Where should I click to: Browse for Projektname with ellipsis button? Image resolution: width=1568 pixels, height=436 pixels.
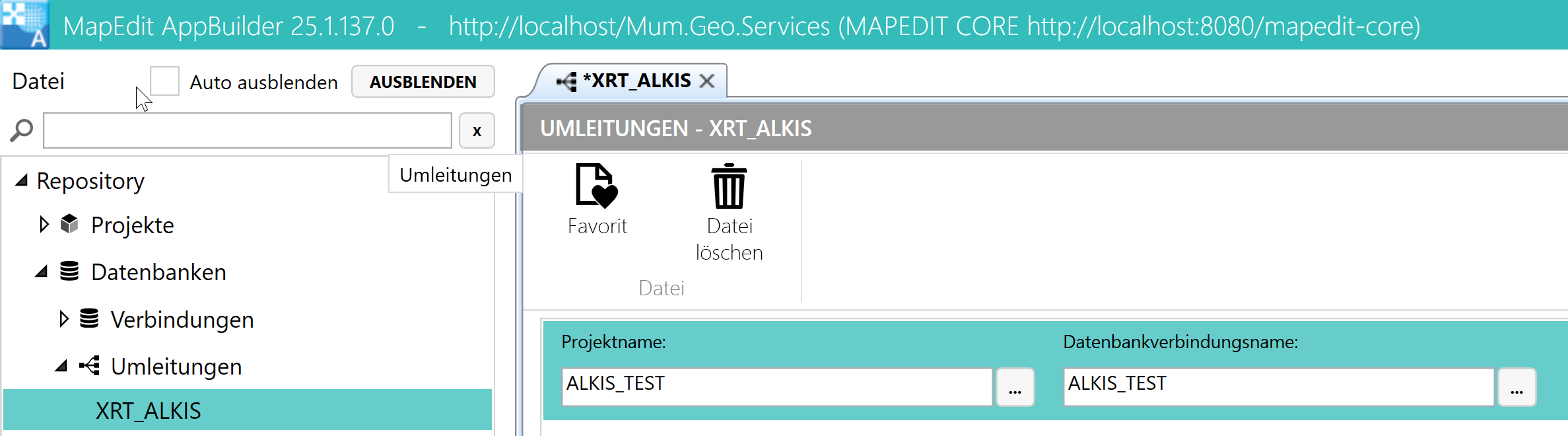[x=1015, y=388]
